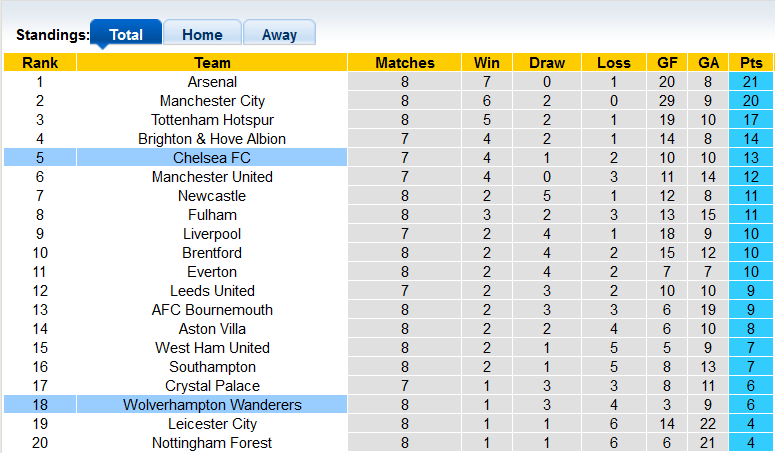Open the Home standings tab

[x=202, y=34]
